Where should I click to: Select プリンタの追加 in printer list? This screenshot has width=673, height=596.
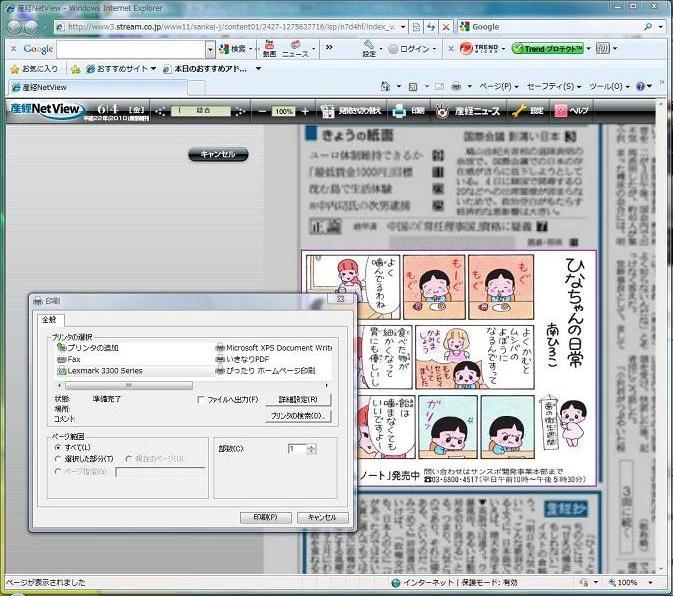pyautogui.click(x=88, y=348)
